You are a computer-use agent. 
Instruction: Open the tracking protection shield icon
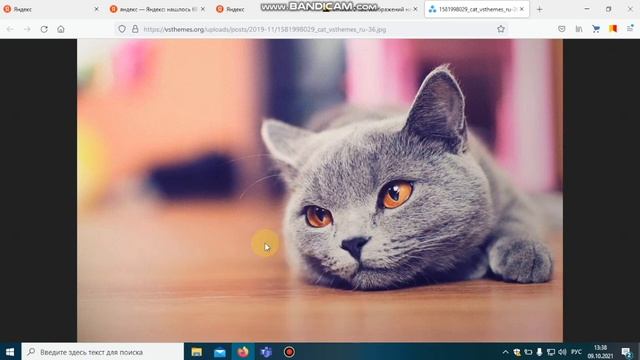point(122,29)
